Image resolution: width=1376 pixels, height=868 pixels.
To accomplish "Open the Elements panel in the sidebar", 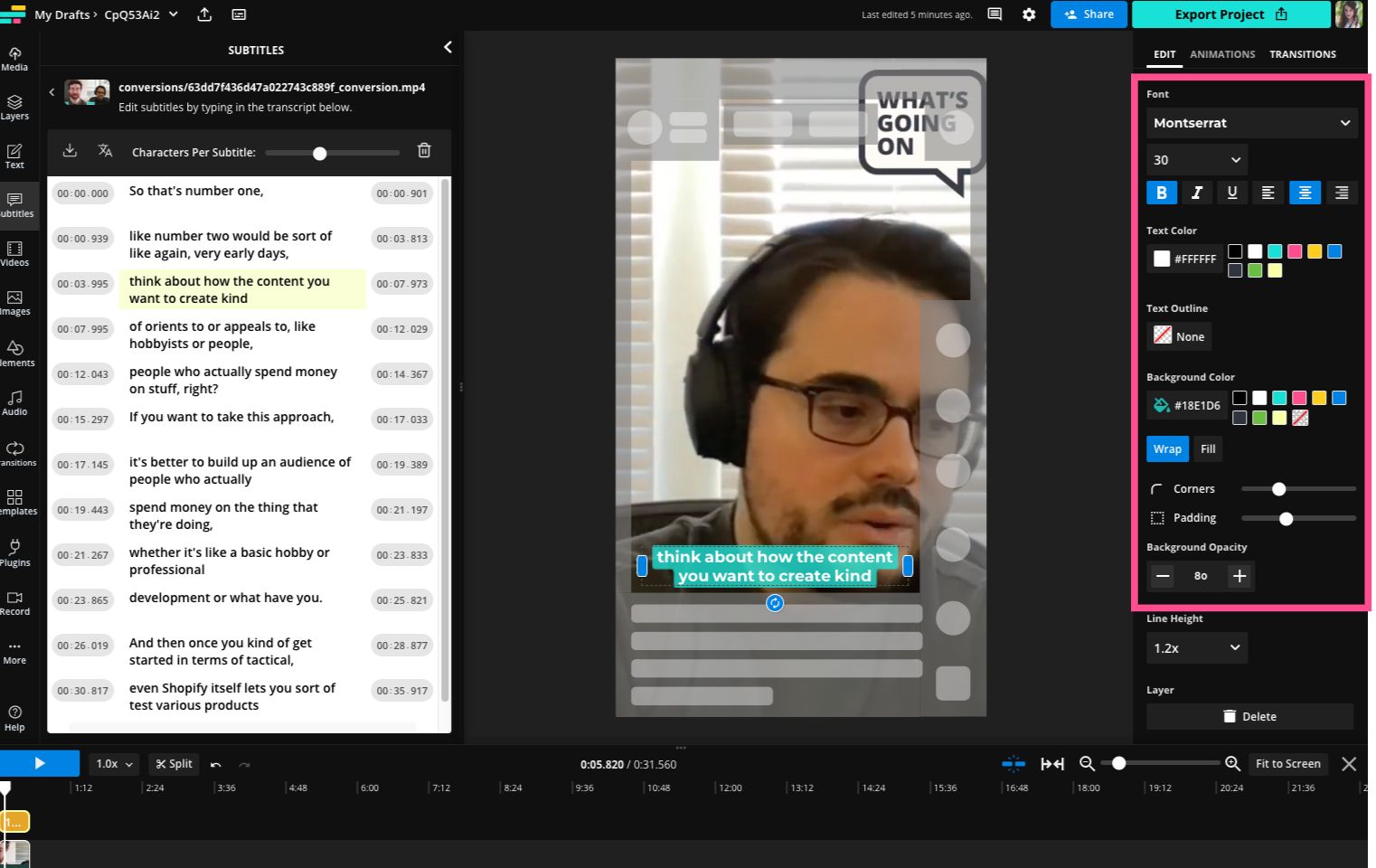I will coord(15,353).
